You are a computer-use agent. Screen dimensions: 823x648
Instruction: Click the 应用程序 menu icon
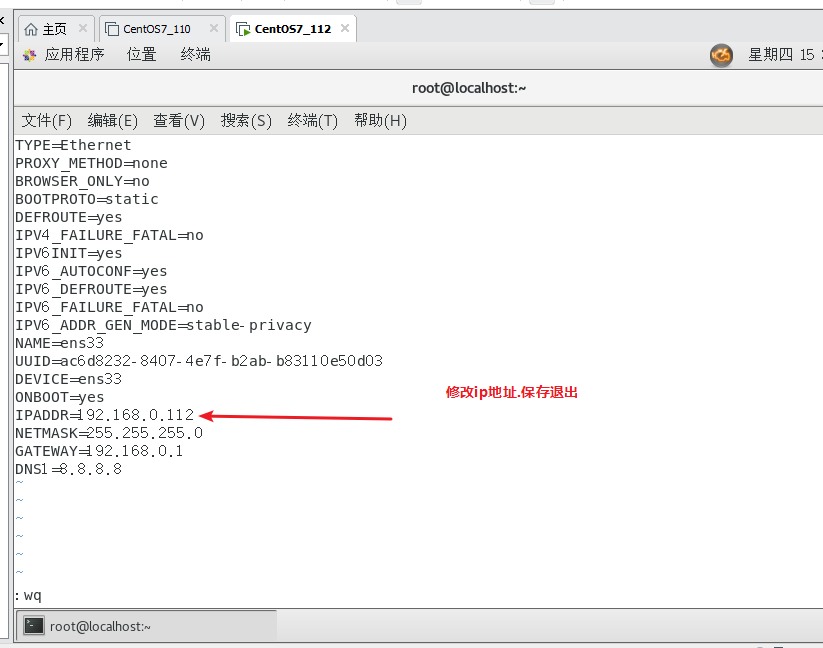pyautogui.click(x=29, y=55)
